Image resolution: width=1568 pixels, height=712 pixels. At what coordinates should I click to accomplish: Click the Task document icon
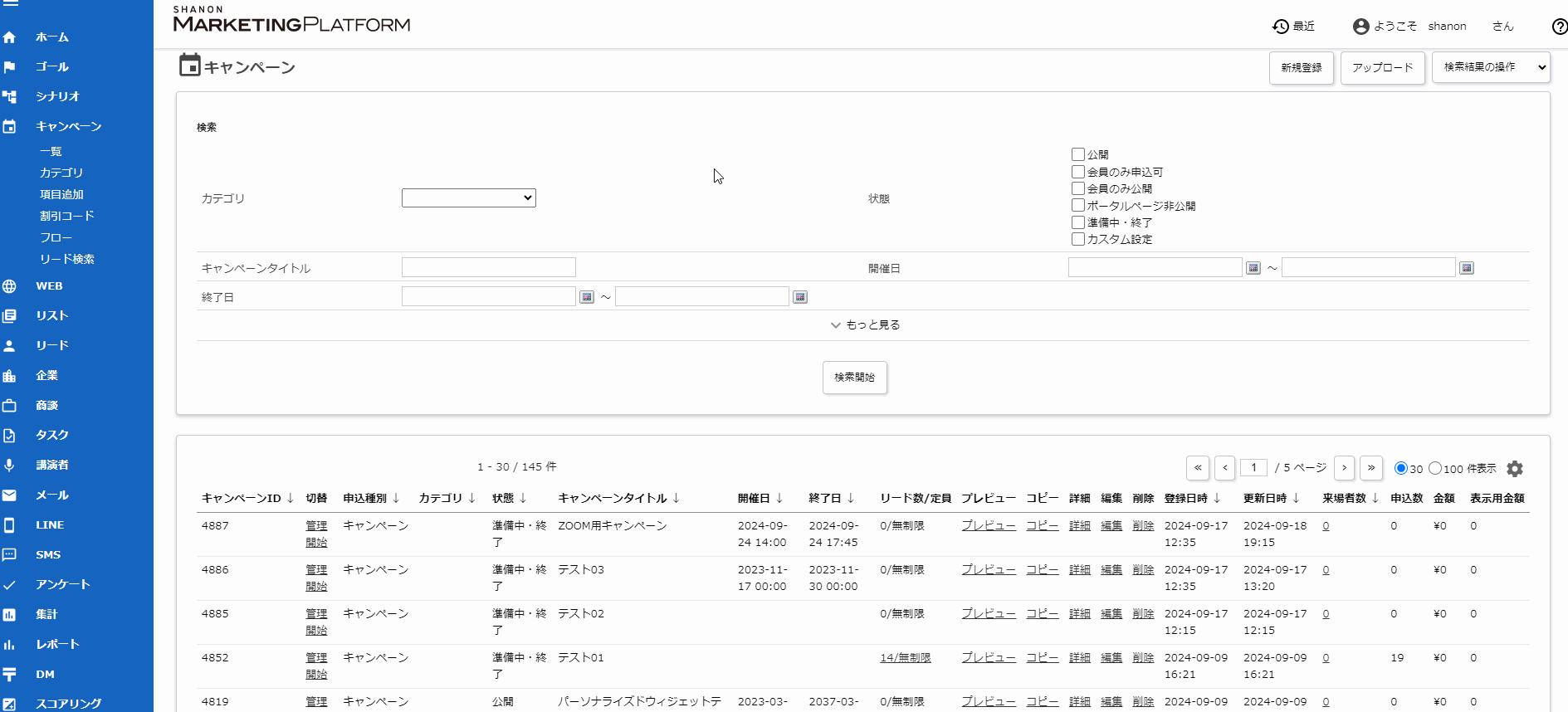point(9,436)
